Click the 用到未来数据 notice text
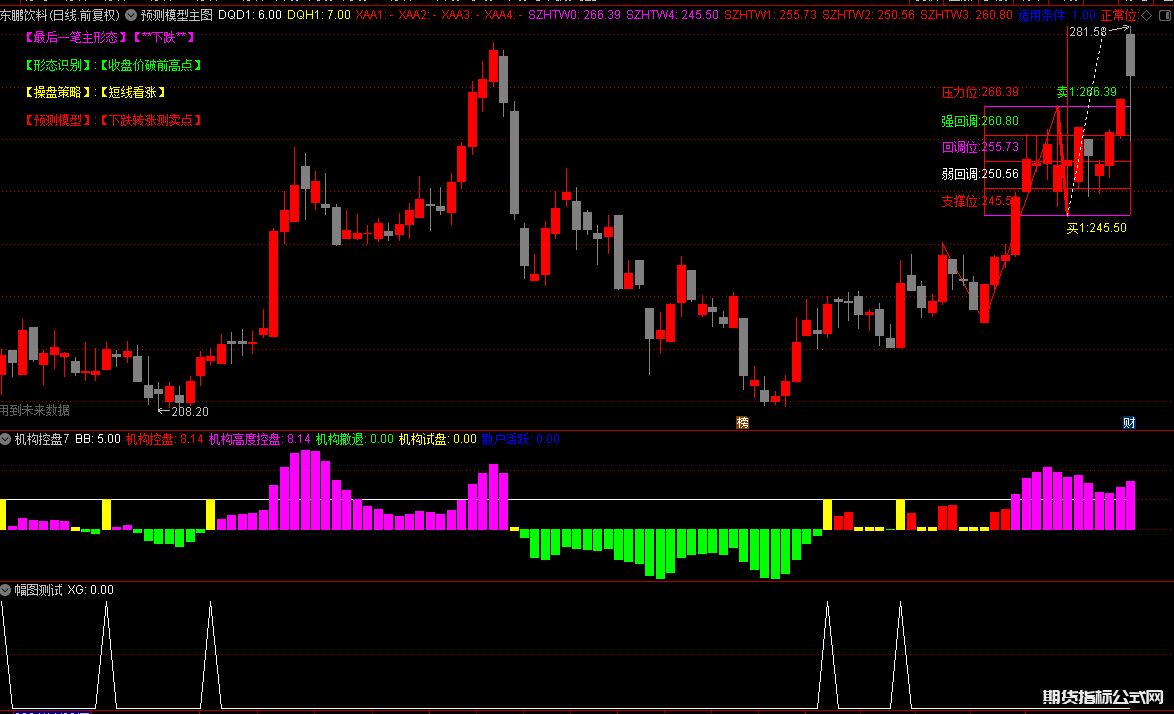The image size is (1174, 714). pos(35,410)
